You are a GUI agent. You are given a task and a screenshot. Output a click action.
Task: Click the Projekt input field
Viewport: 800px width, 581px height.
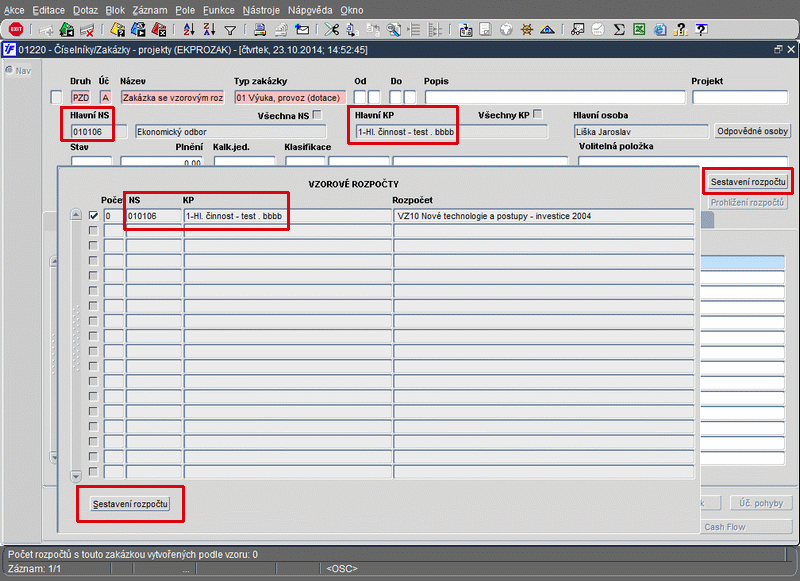(740, 97)
